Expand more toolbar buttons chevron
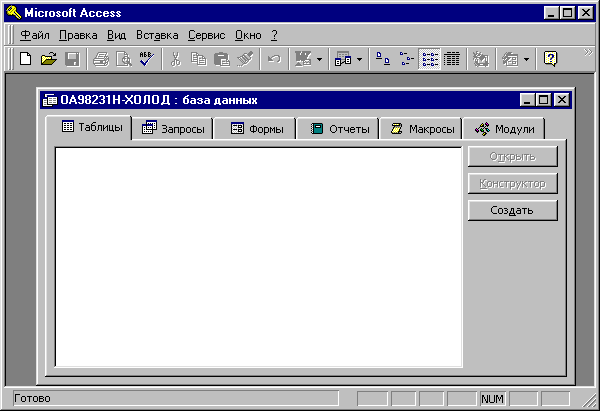The width and height of the screenshot is (600, 411). 588,52
